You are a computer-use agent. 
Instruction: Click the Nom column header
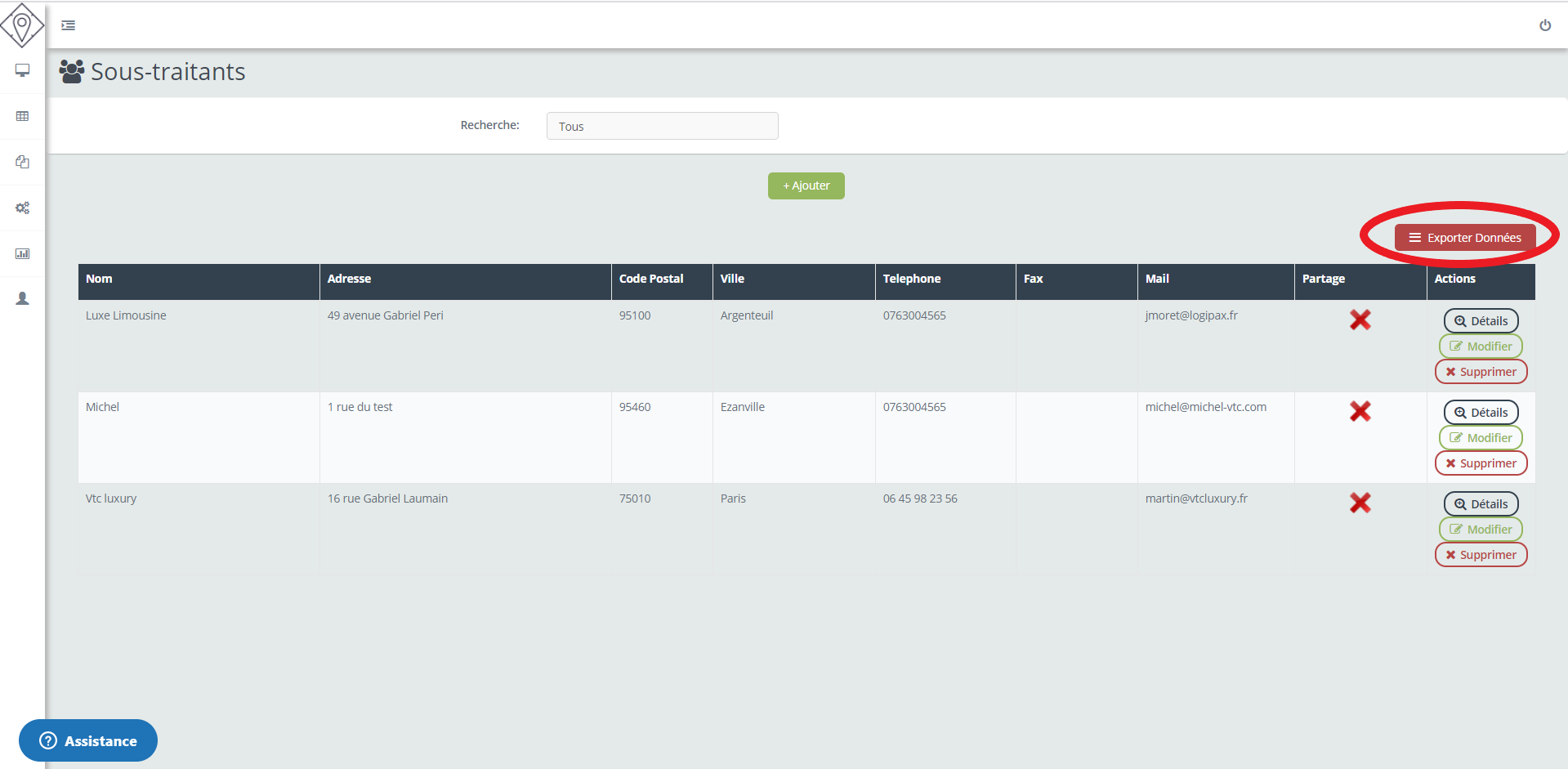tap(100, 279)
